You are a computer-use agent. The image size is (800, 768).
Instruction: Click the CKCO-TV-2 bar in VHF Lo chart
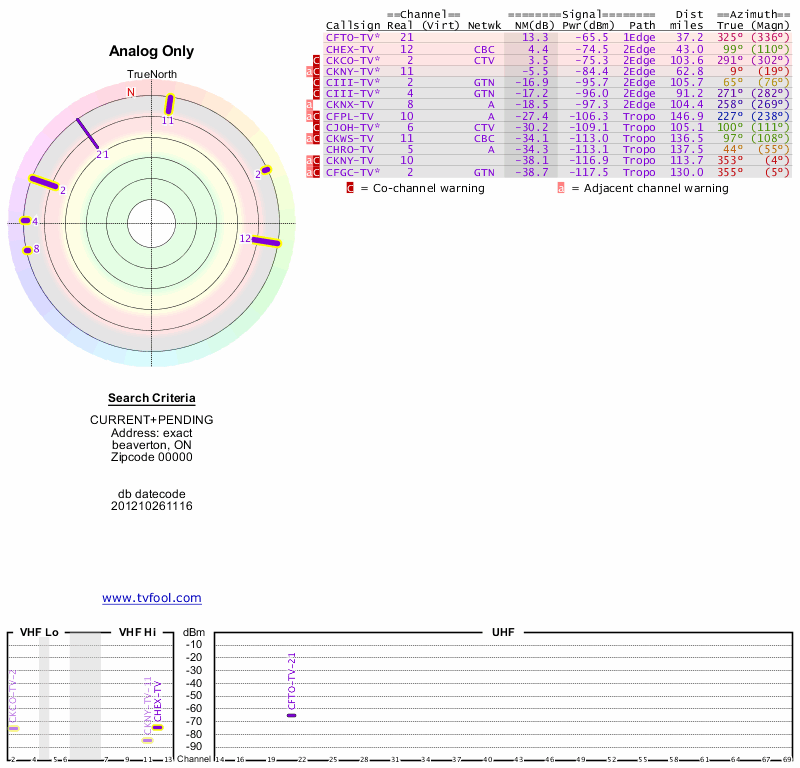(13, 728)
